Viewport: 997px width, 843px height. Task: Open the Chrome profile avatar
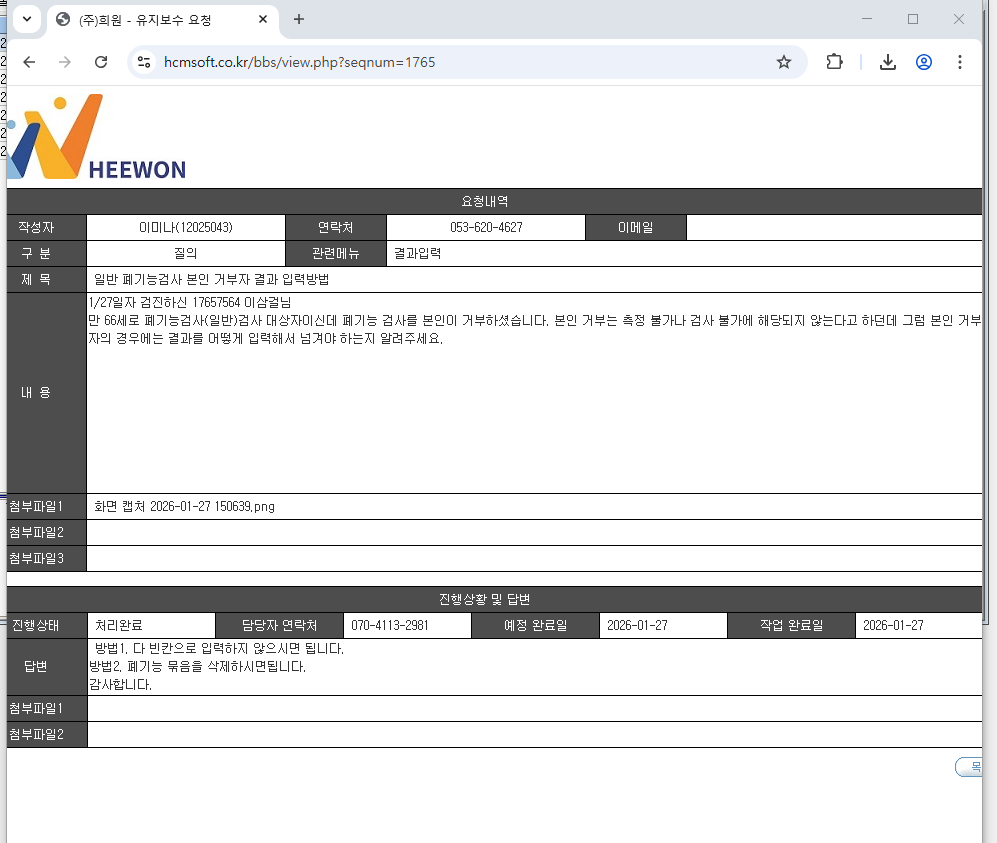(924, 62)
